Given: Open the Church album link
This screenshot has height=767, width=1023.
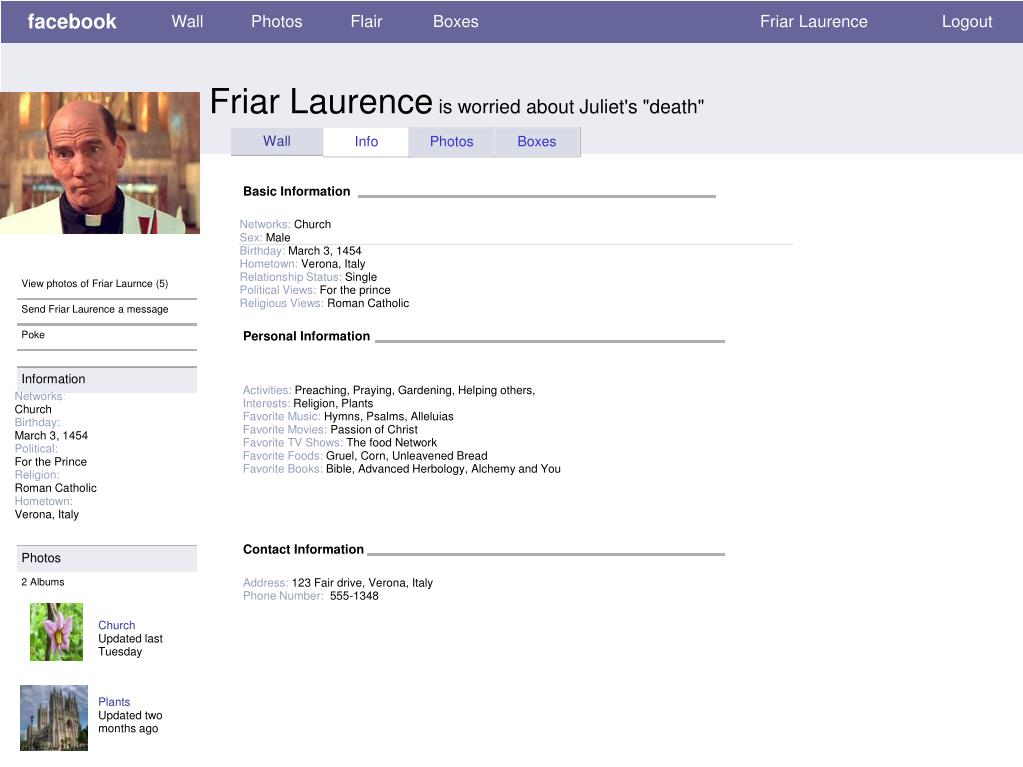Looking at the screenshot, I should click(117, 625).
